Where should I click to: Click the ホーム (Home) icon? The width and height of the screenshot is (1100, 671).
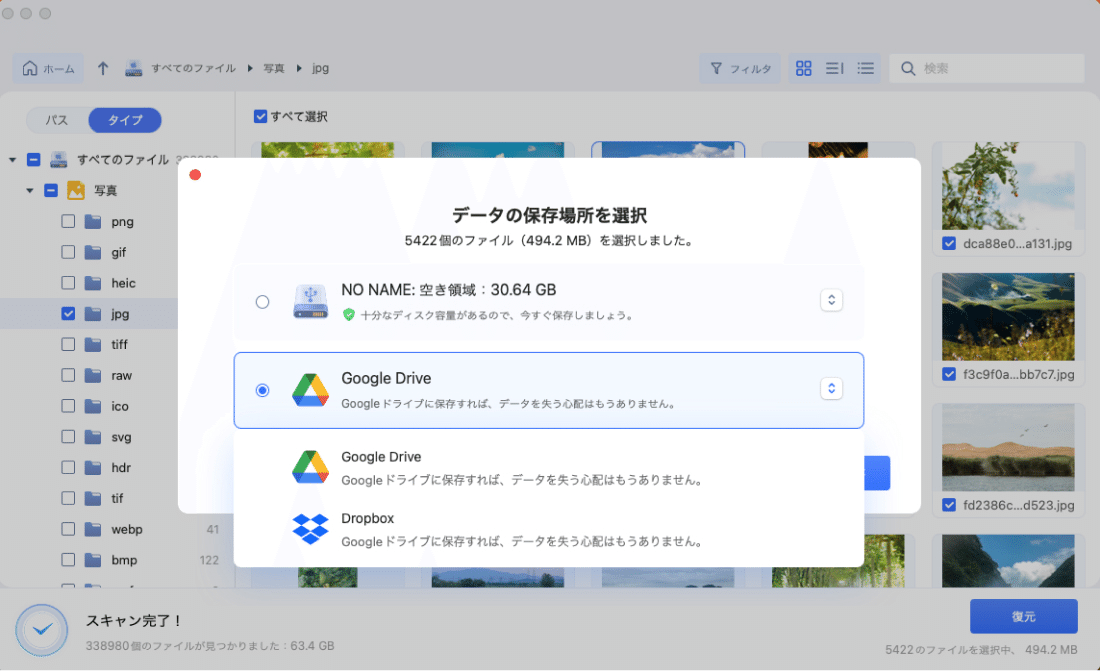click(30, 68)
